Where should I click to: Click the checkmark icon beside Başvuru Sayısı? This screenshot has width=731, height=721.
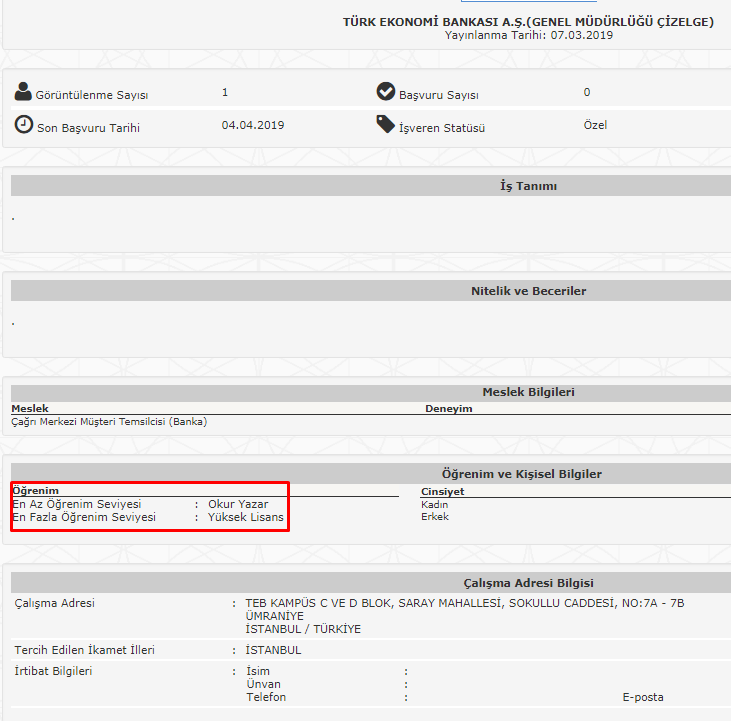(x=386, y=91)
